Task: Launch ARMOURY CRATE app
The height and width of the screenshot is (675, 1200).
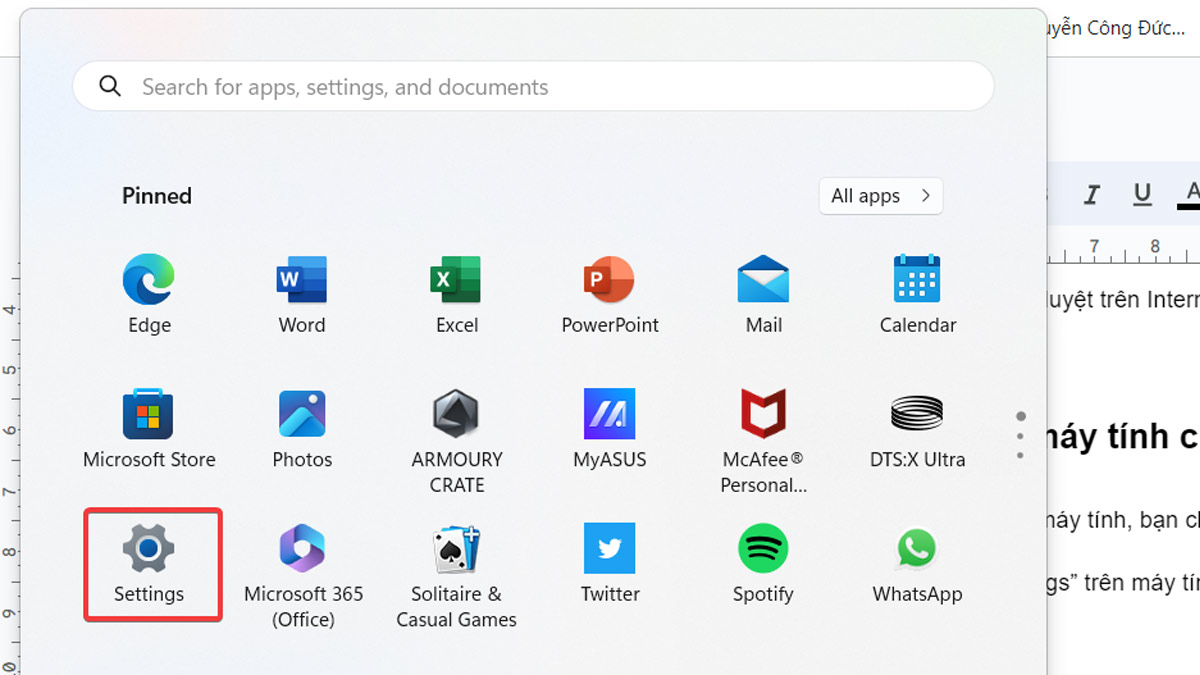Action: (x=456, y=415)
